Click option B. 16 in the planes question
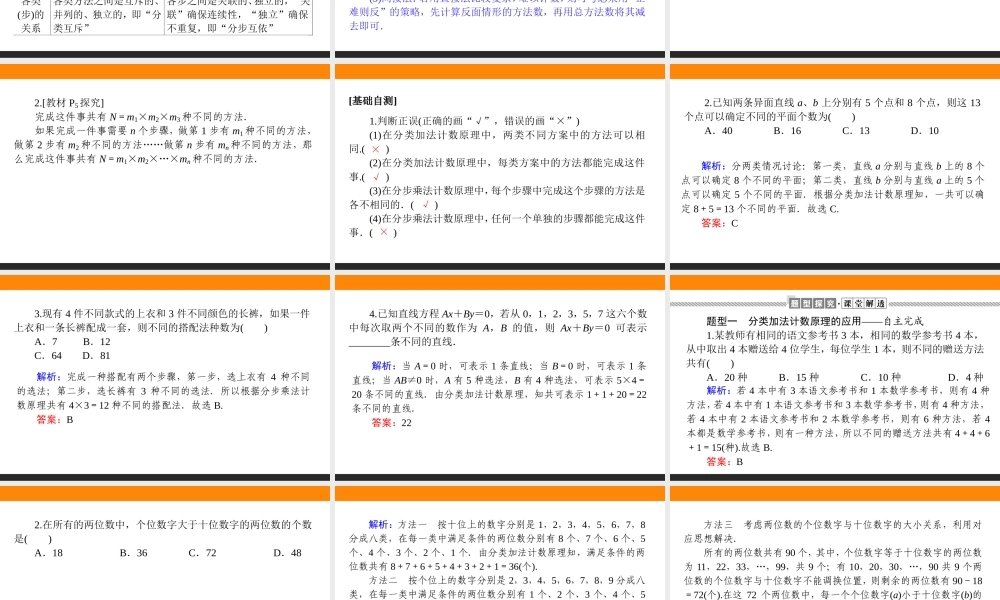1000x600 pixels. click(x=787, y=131)
